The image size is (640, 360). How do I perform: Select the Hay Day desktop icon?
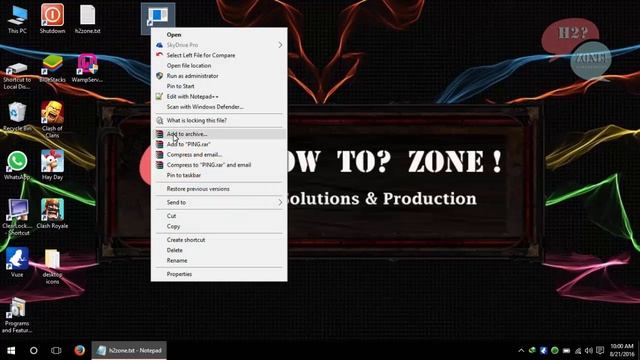pos(52,165)
